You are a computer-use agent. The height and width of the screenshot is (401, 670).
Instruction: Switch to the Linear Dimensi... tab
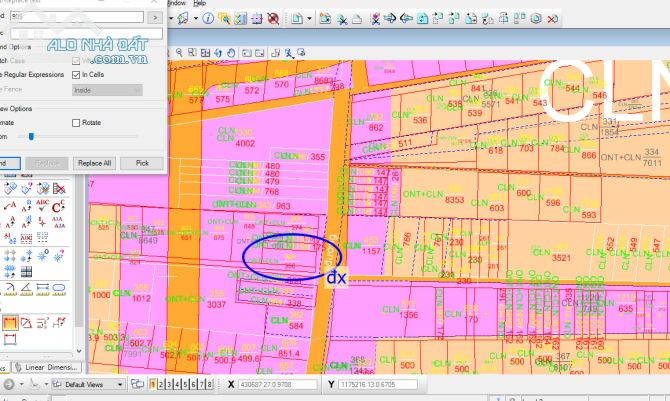pyautogui.click(x=49, y=368)
